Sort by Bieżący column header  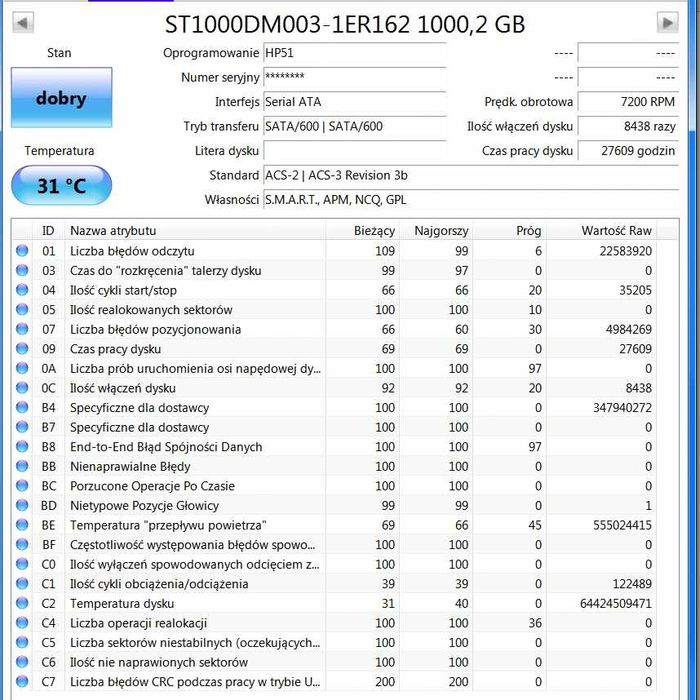pyautogui.click(x=362, y=231)
